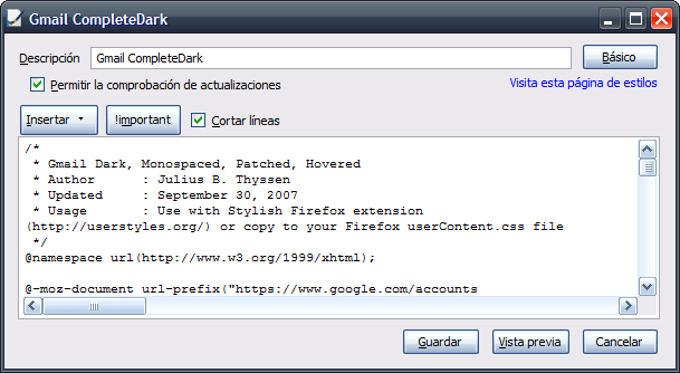Uncheck Permitir la comprobación de actualizaciones
Viewport: 680px width, 373px height.
pos(37,84)
